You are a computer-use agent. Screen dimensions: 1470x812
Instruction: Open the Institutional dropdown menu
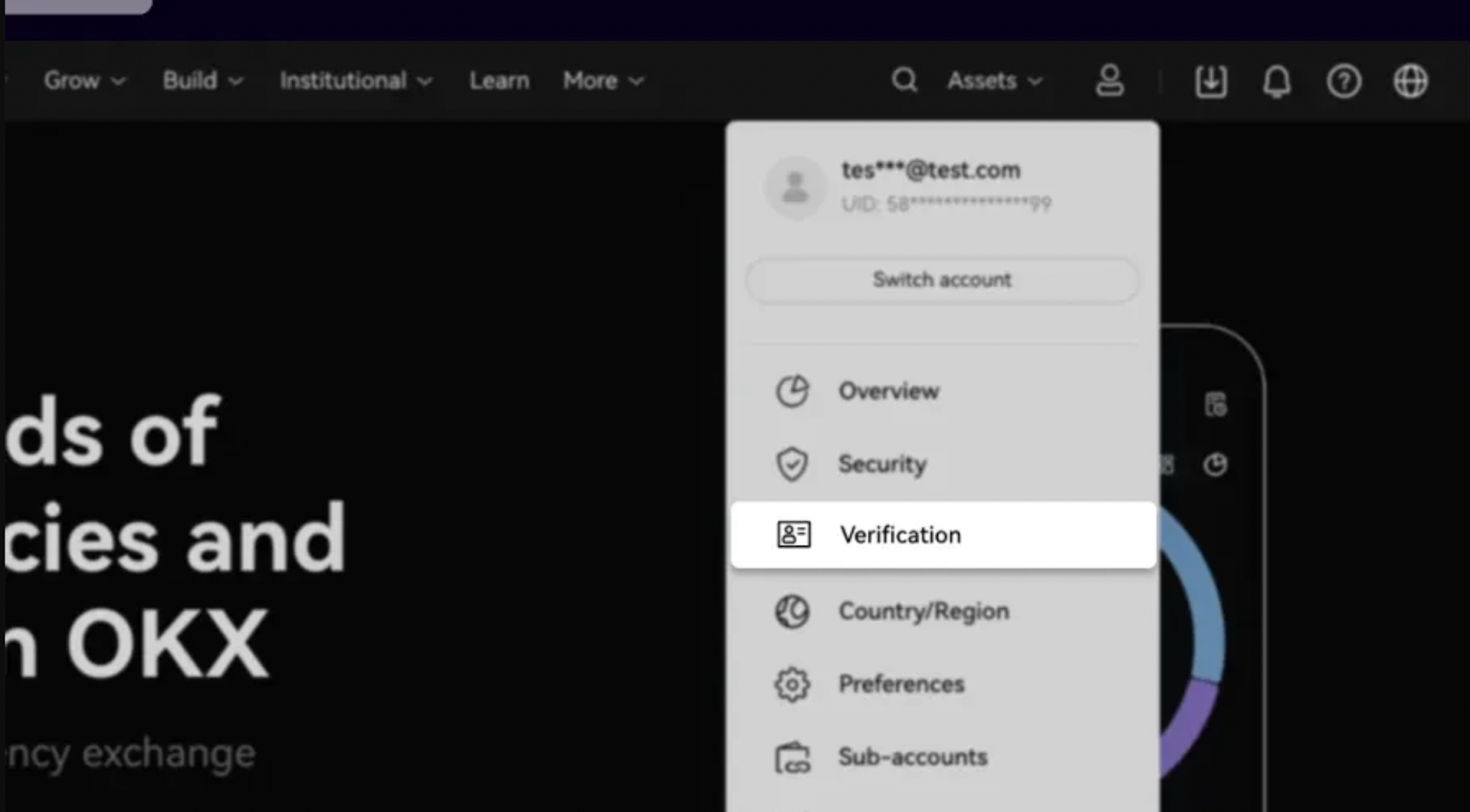356,81
